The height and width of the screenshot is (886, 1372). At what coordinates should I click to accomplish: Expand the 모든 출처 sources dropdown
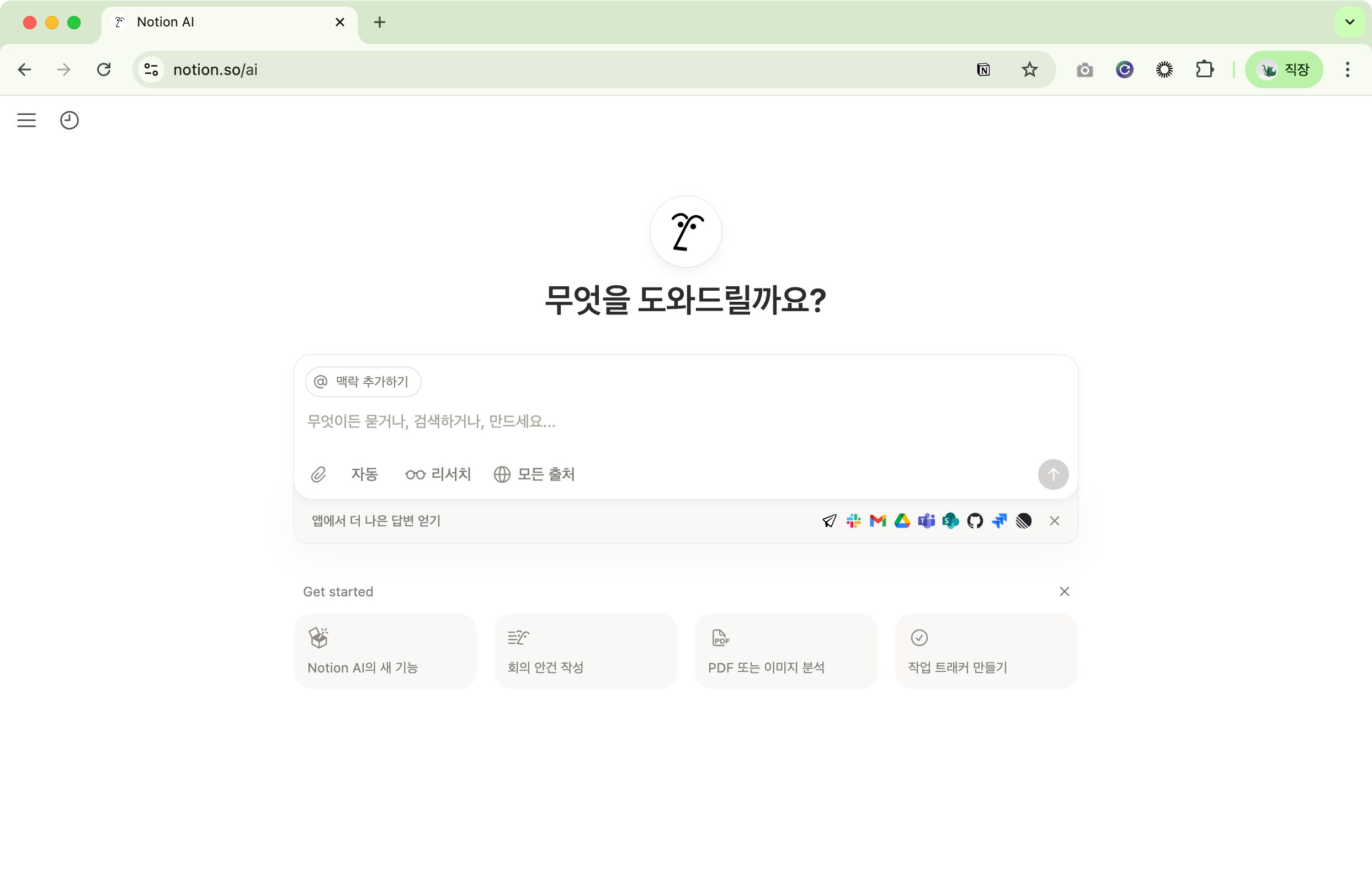click(x=534, y=474)
